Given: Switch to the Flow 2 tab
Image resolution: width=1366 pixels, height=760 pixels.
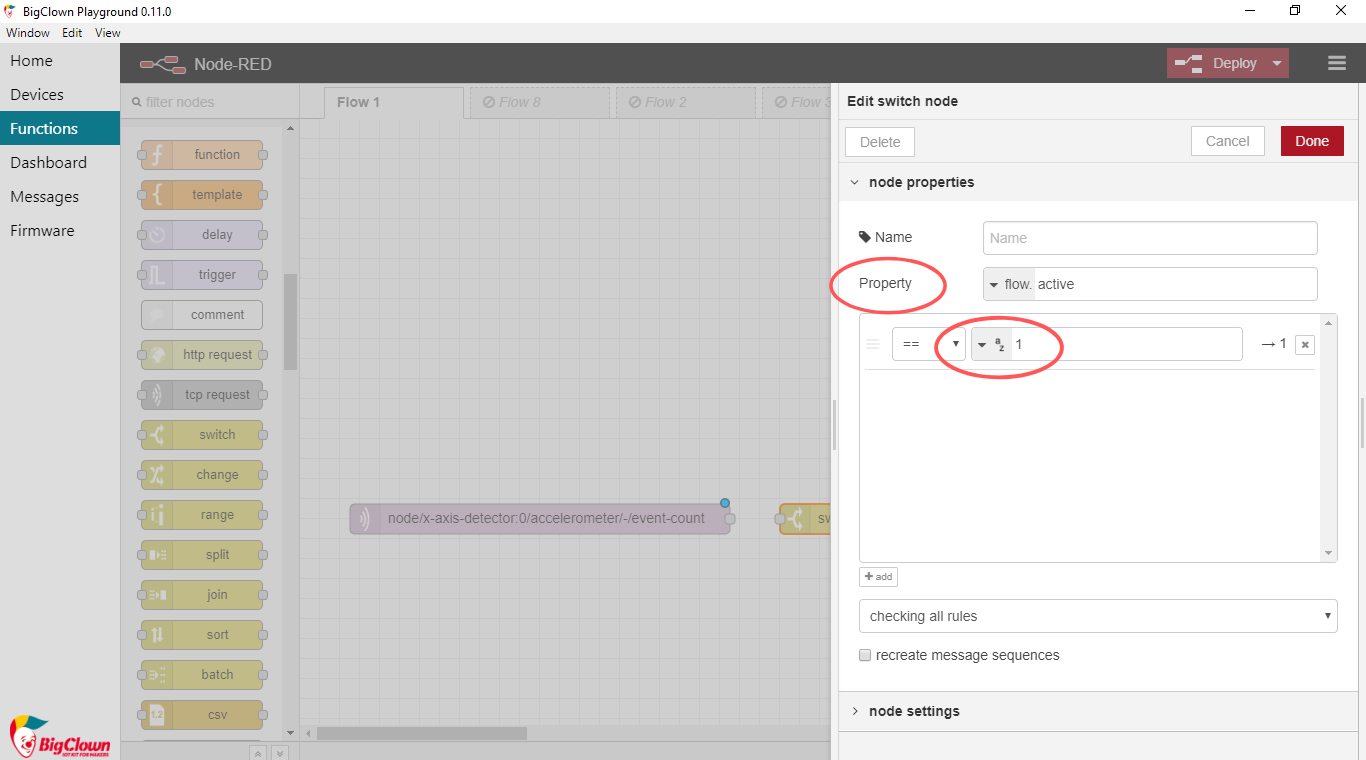Looking at the screenshot, I should 686,102.
